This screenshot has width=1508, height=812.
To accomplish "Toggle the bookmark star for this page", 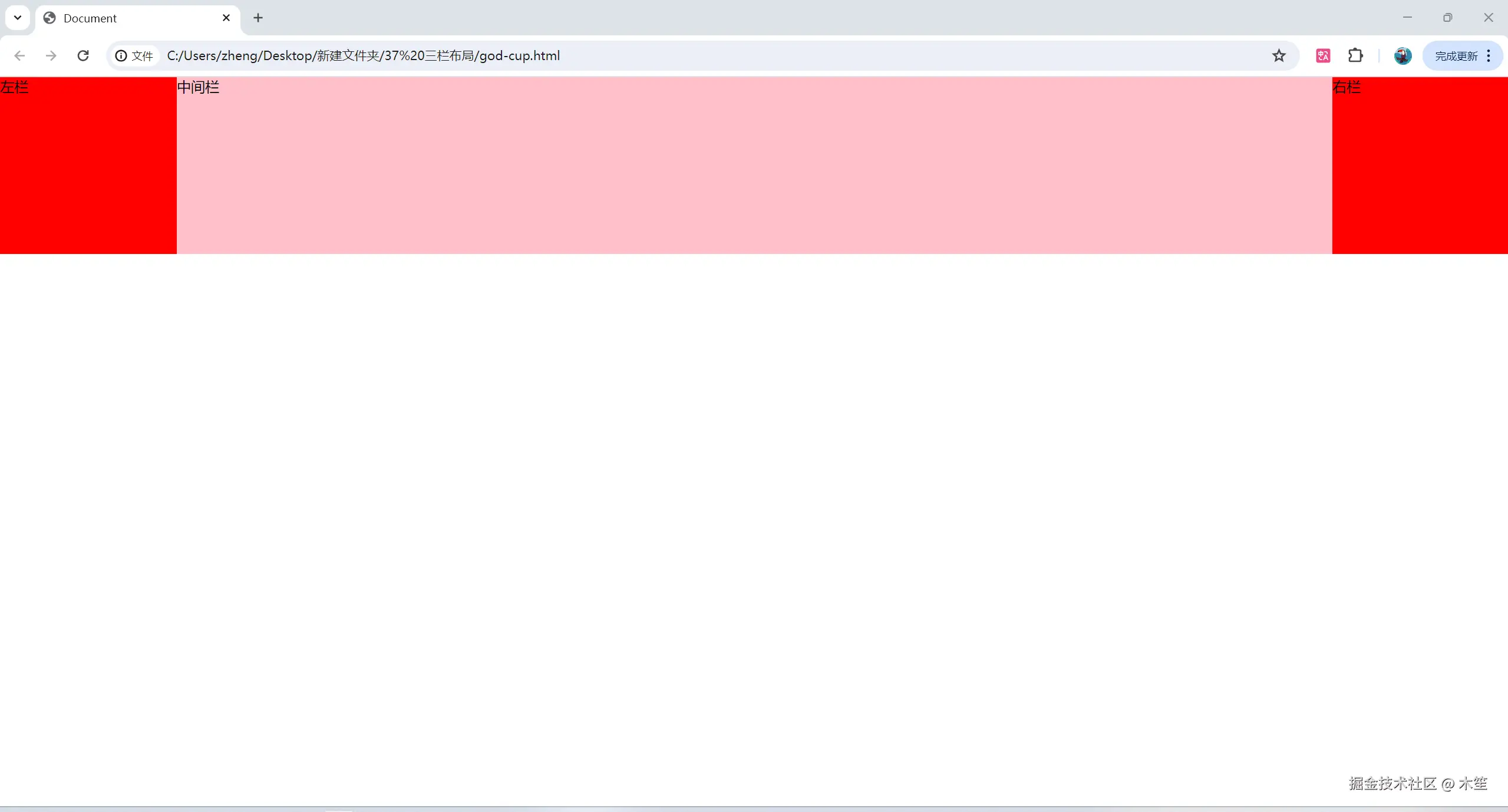I will pos(1278,55).
